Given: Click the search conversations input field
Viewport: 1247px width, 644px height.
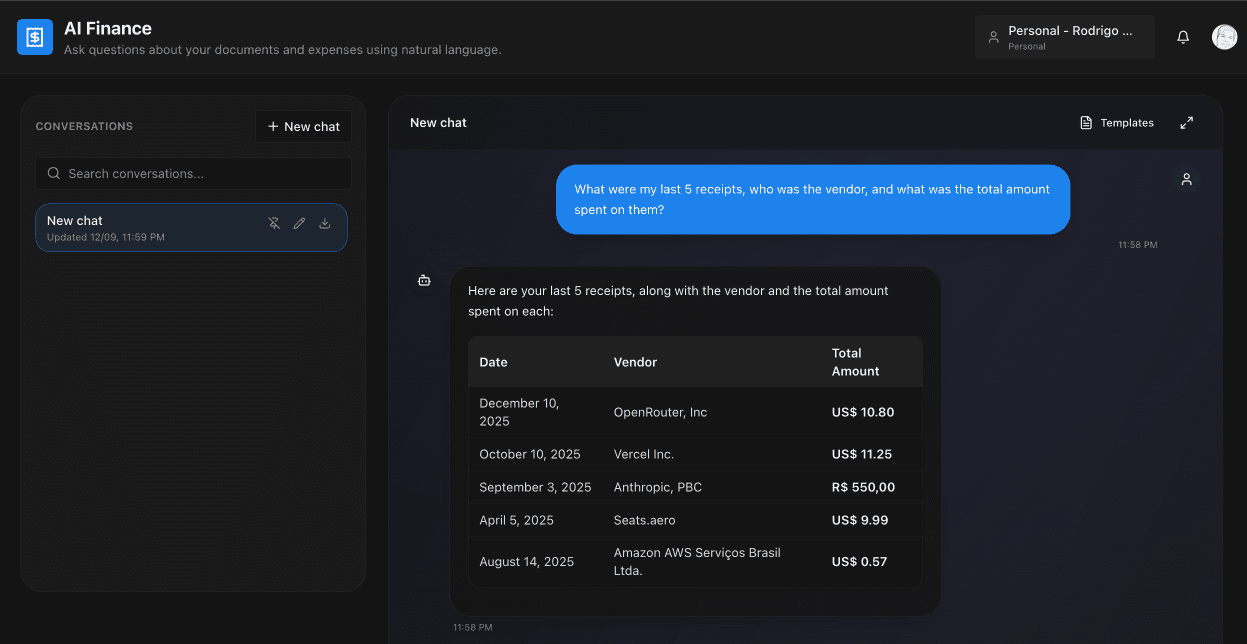Looking at the screenshot, I should coord(192,173).
